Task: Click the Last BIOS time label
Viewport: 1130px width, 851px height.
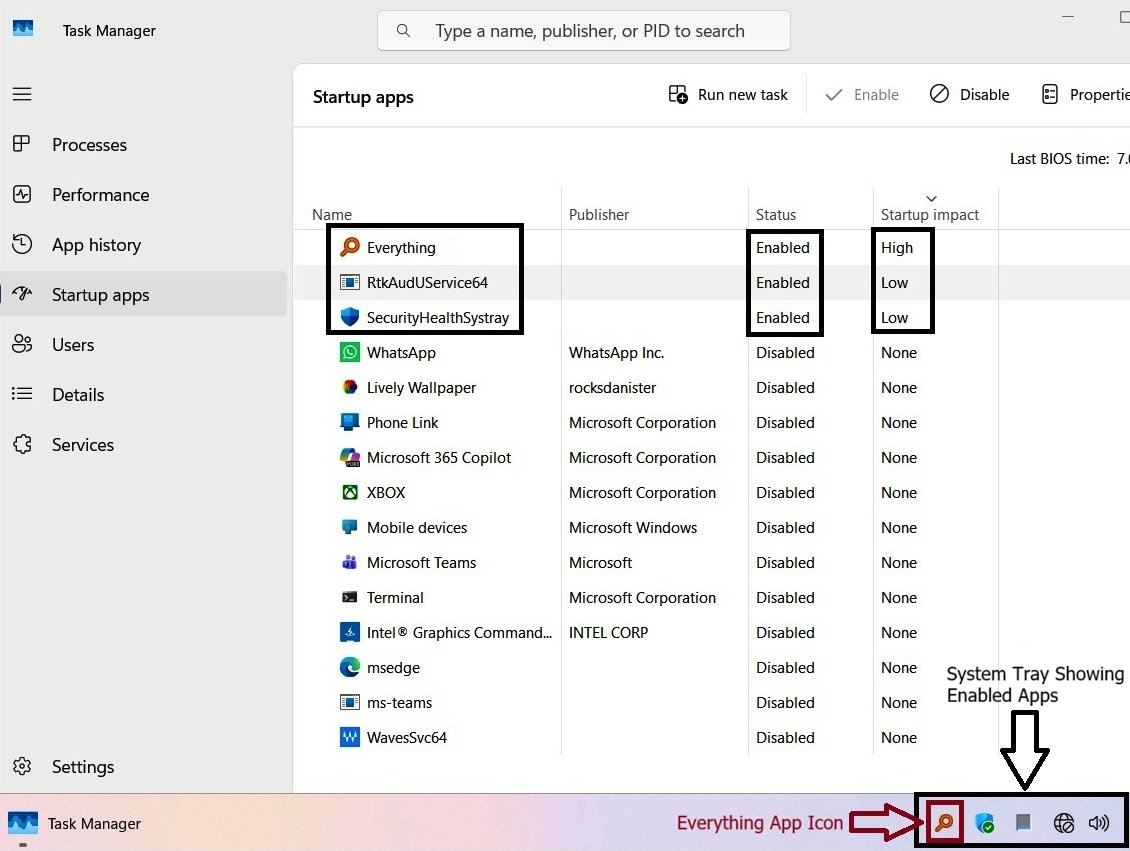Action: 1059,159
